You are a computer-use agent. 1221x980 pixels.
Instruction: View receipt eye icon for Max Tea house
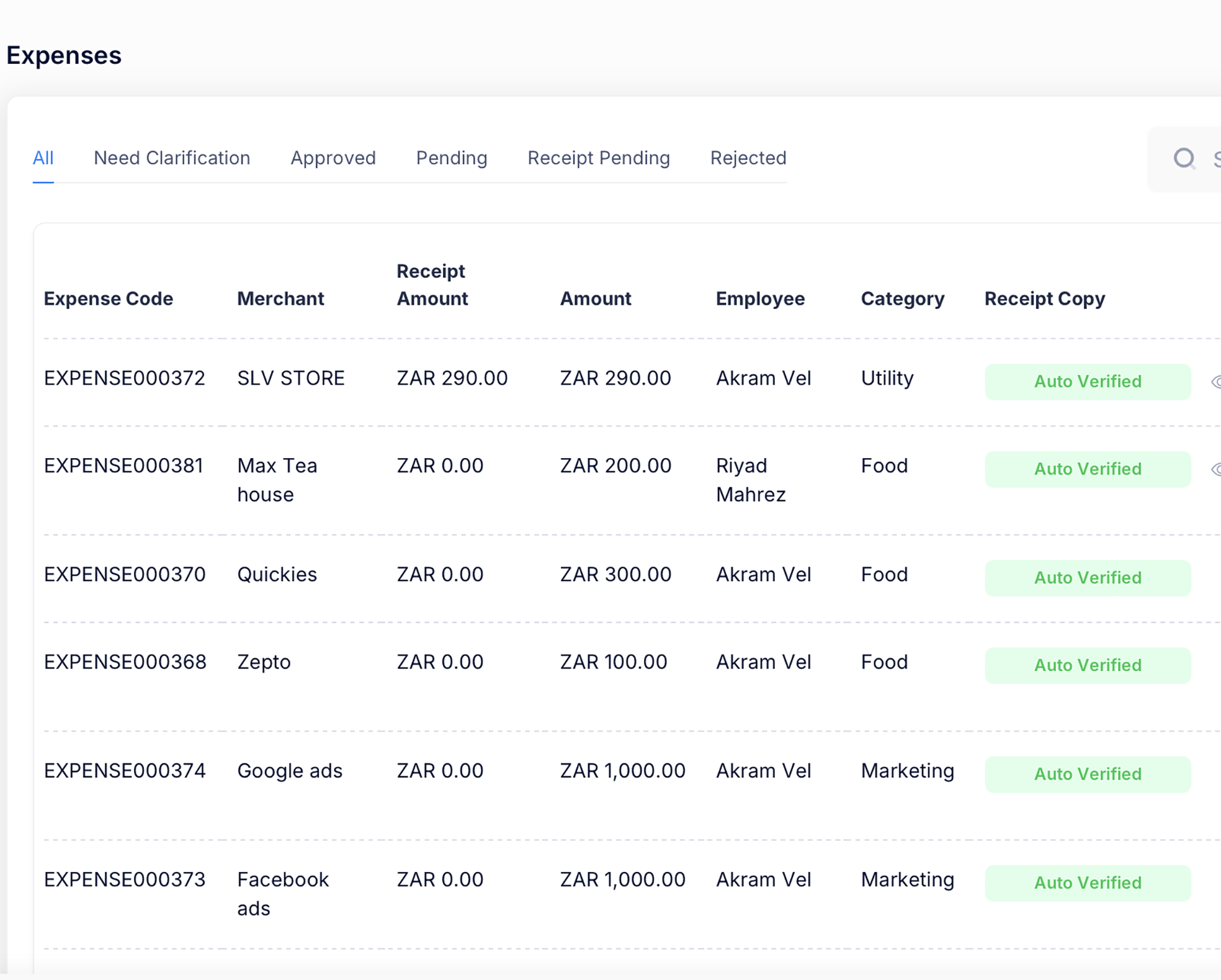(1215, 469)
